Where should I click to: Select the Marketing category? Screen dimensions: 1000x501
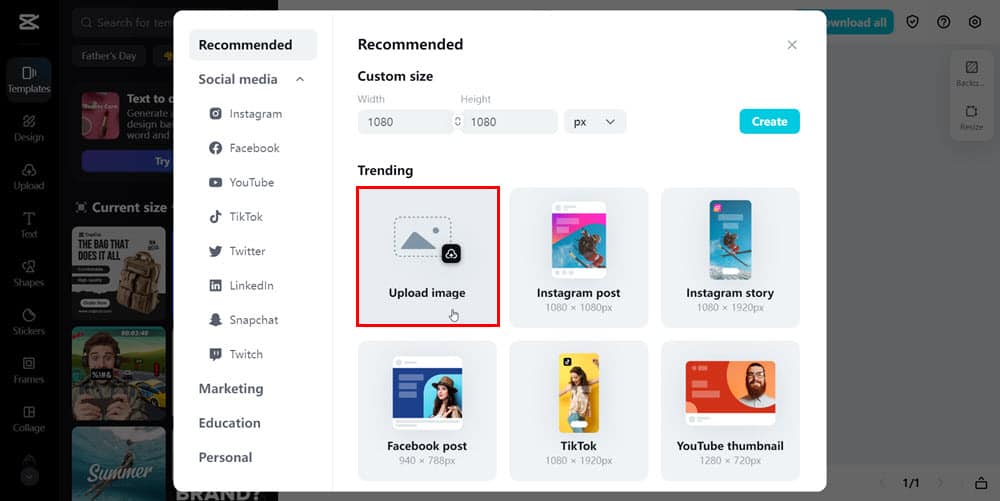click(231, 389)
